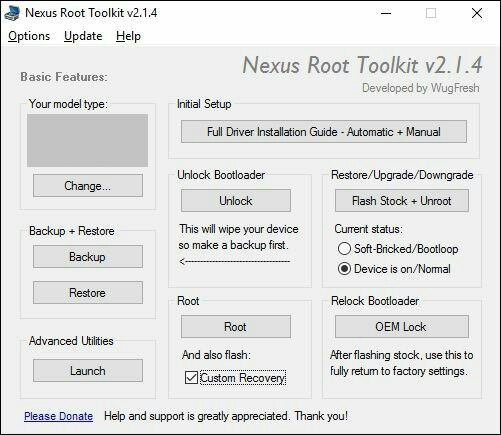Click the Change... model type button
This screenshot has height=435, width=501.
pyautogui.click(x=88, y=186)
